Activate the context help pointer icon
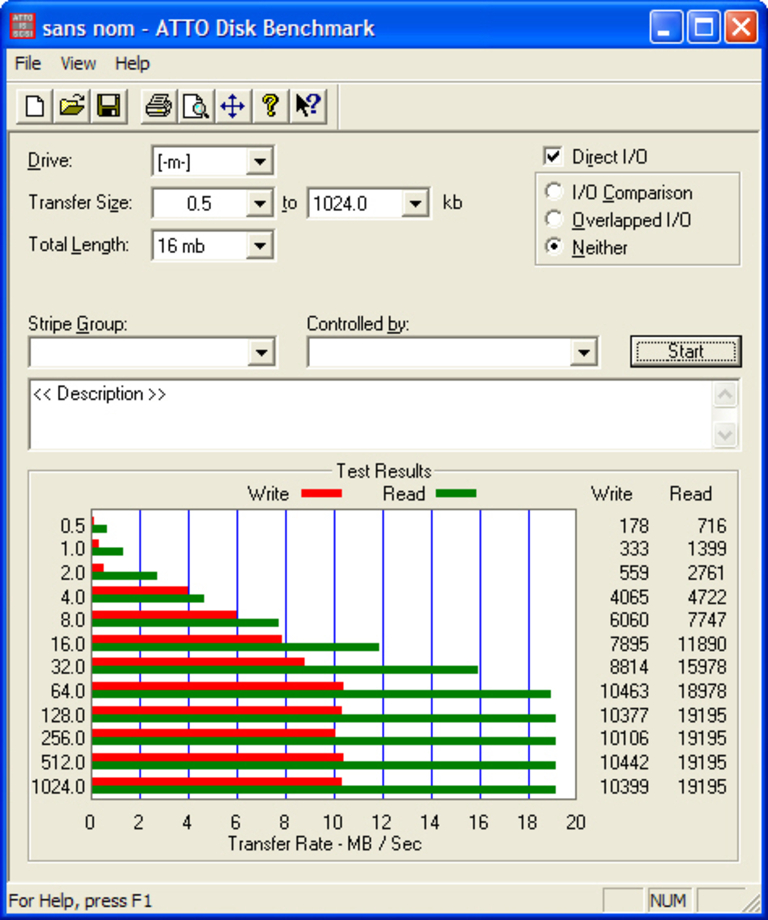Image resolution: width=768 pixels, height=920 pixels. click(x=307, y=106)
